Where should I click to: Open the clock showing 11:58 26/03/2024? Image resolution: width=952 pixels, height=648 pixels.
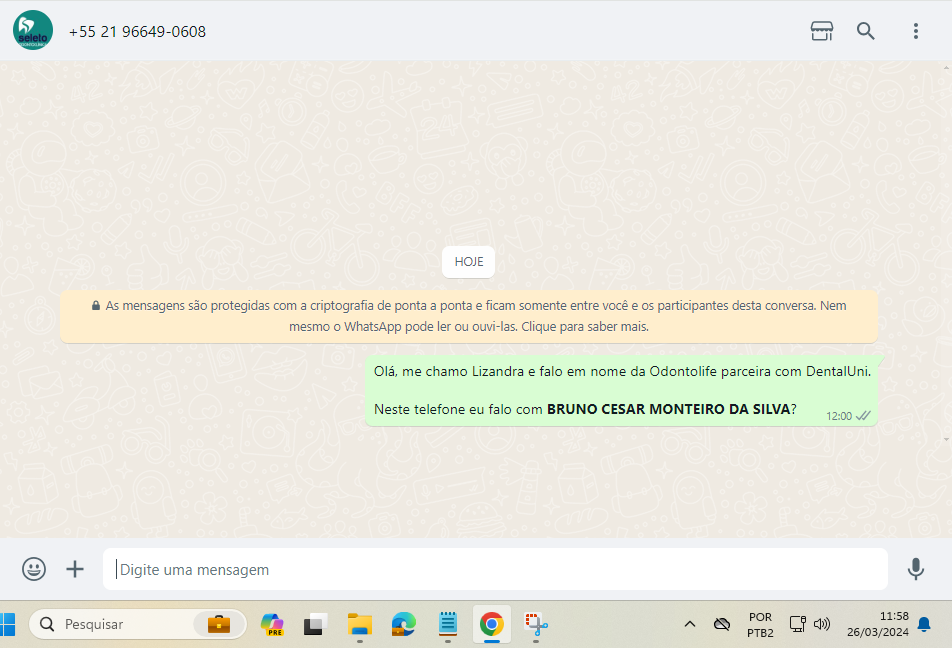878,624
